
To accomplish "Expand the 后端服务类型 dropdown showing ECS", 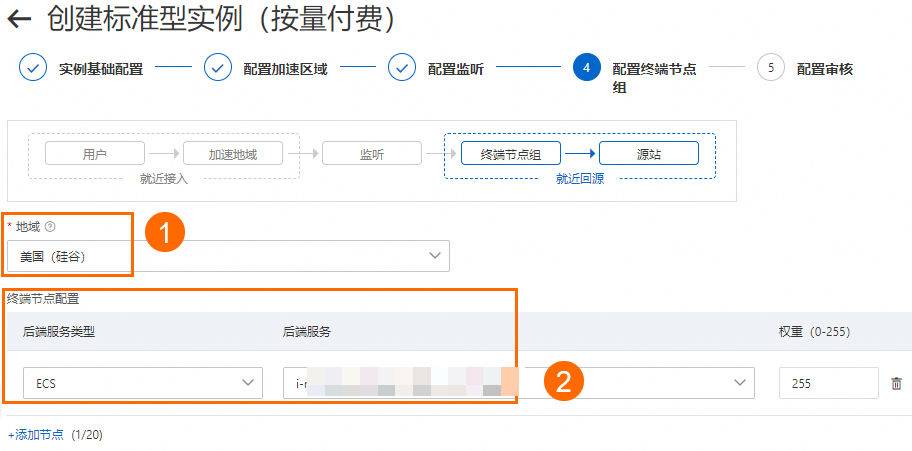I will (143, 383).
